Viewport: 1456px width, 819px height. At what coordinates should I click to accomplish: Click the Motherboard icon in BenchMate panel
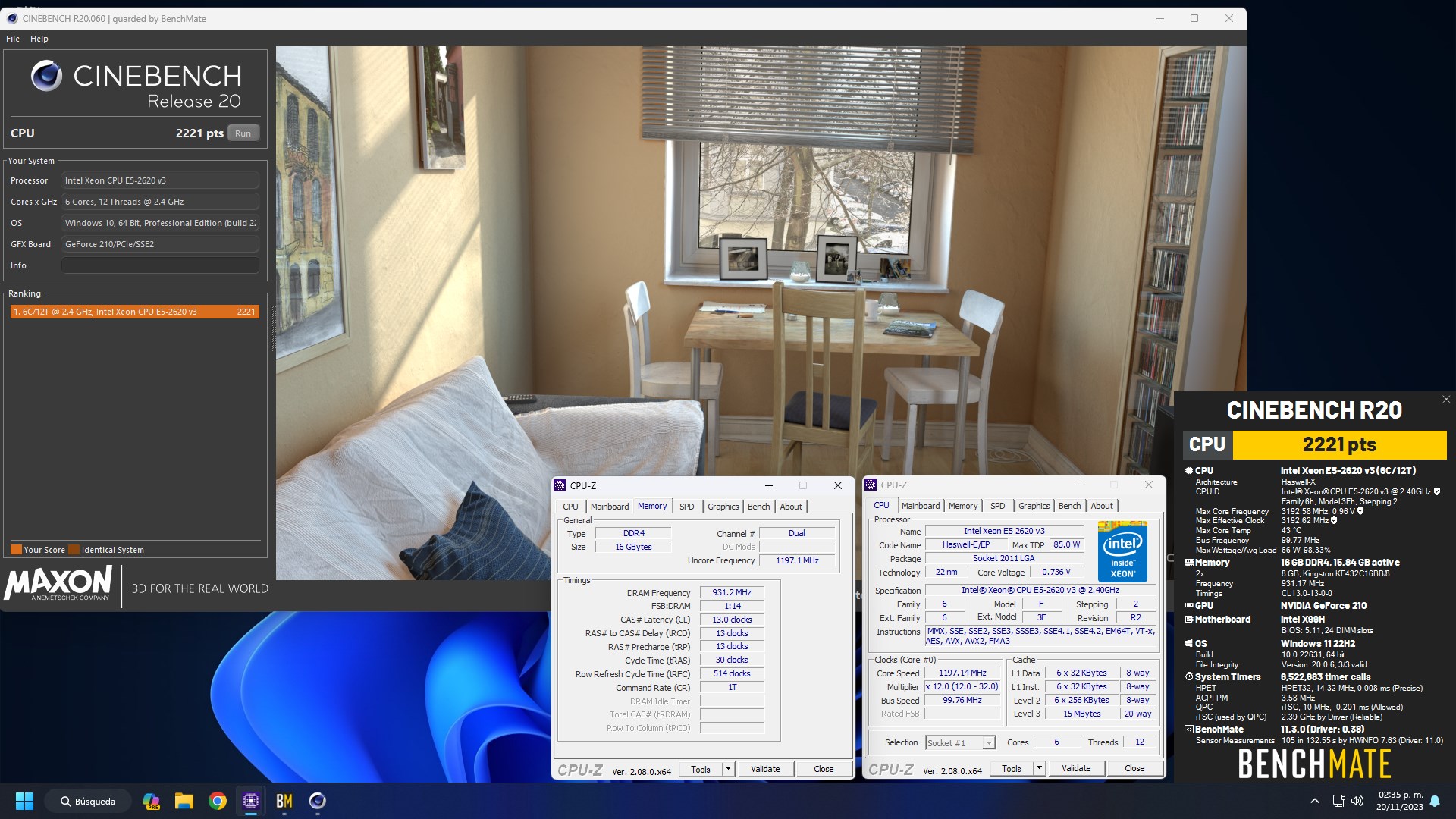[x=1189, y=620]
